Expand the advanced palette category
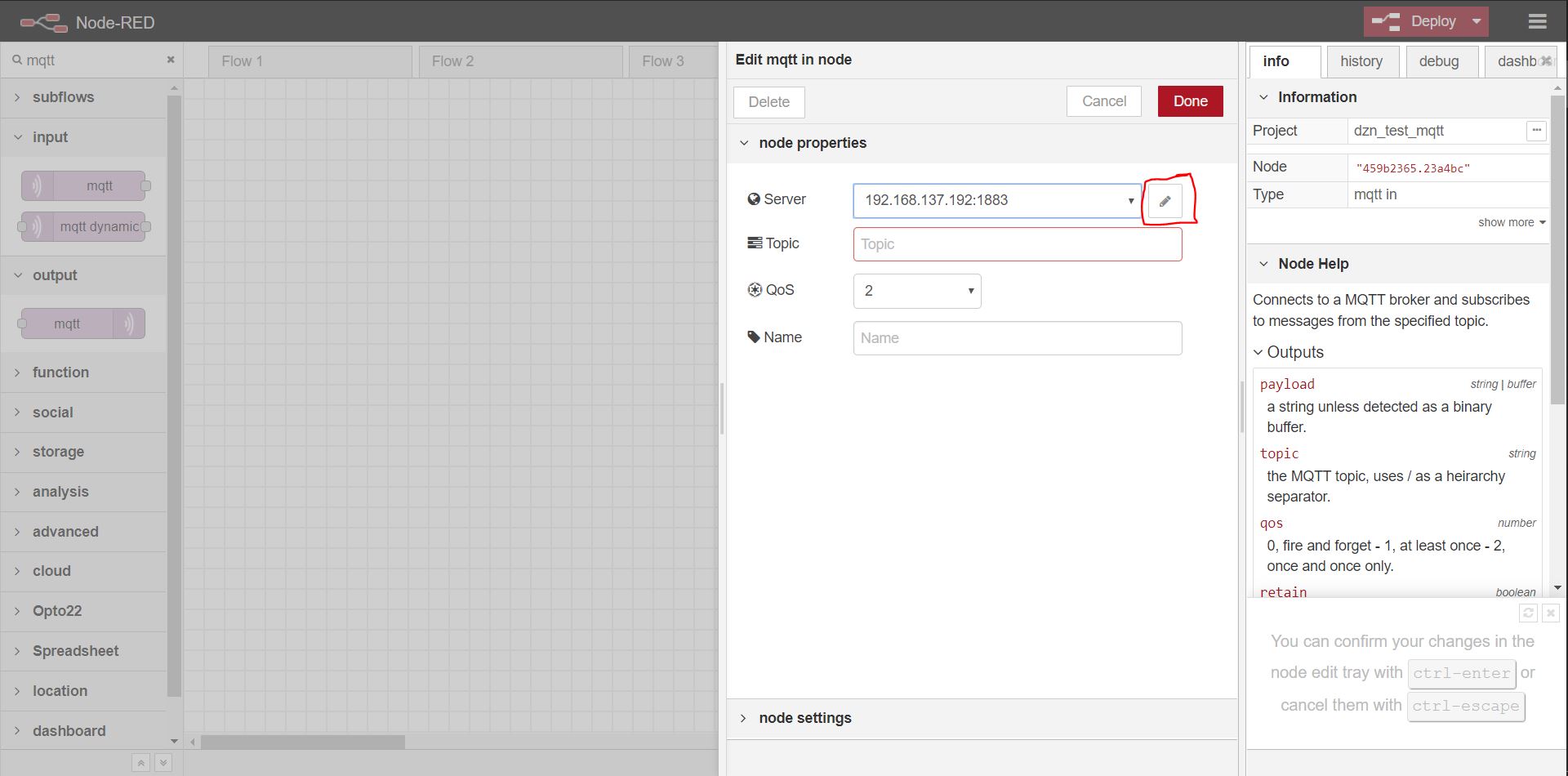 tap(83, 532)
